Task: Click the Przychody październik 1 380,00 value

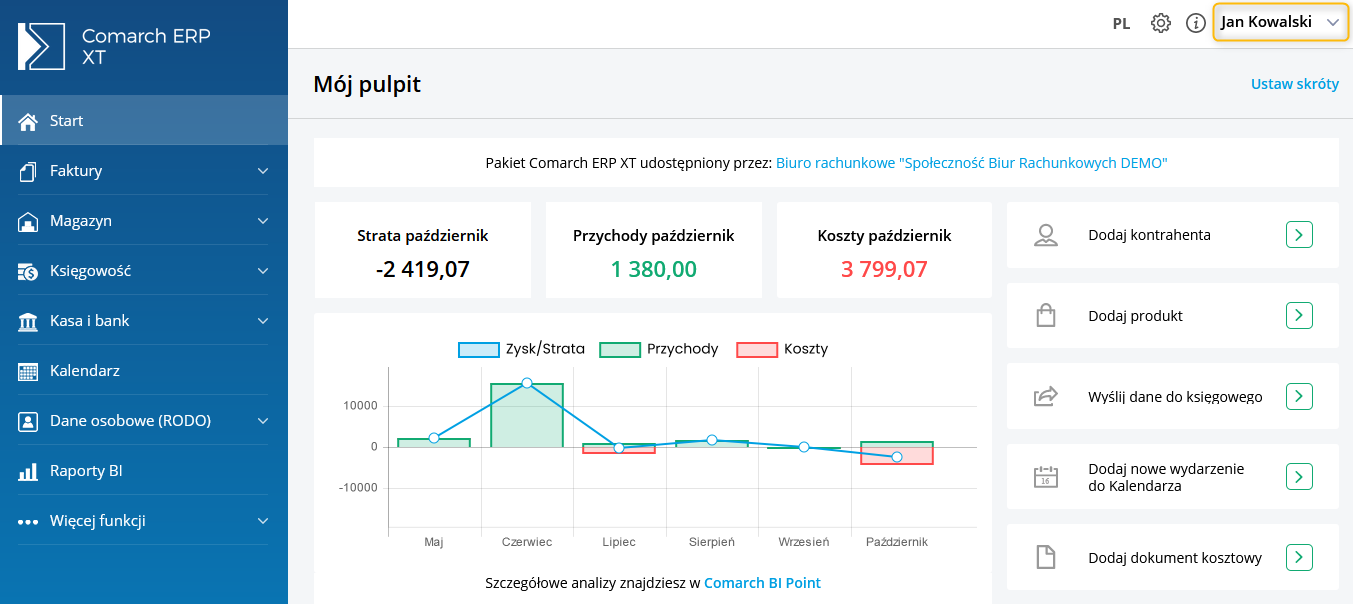Action: (654, 269)
